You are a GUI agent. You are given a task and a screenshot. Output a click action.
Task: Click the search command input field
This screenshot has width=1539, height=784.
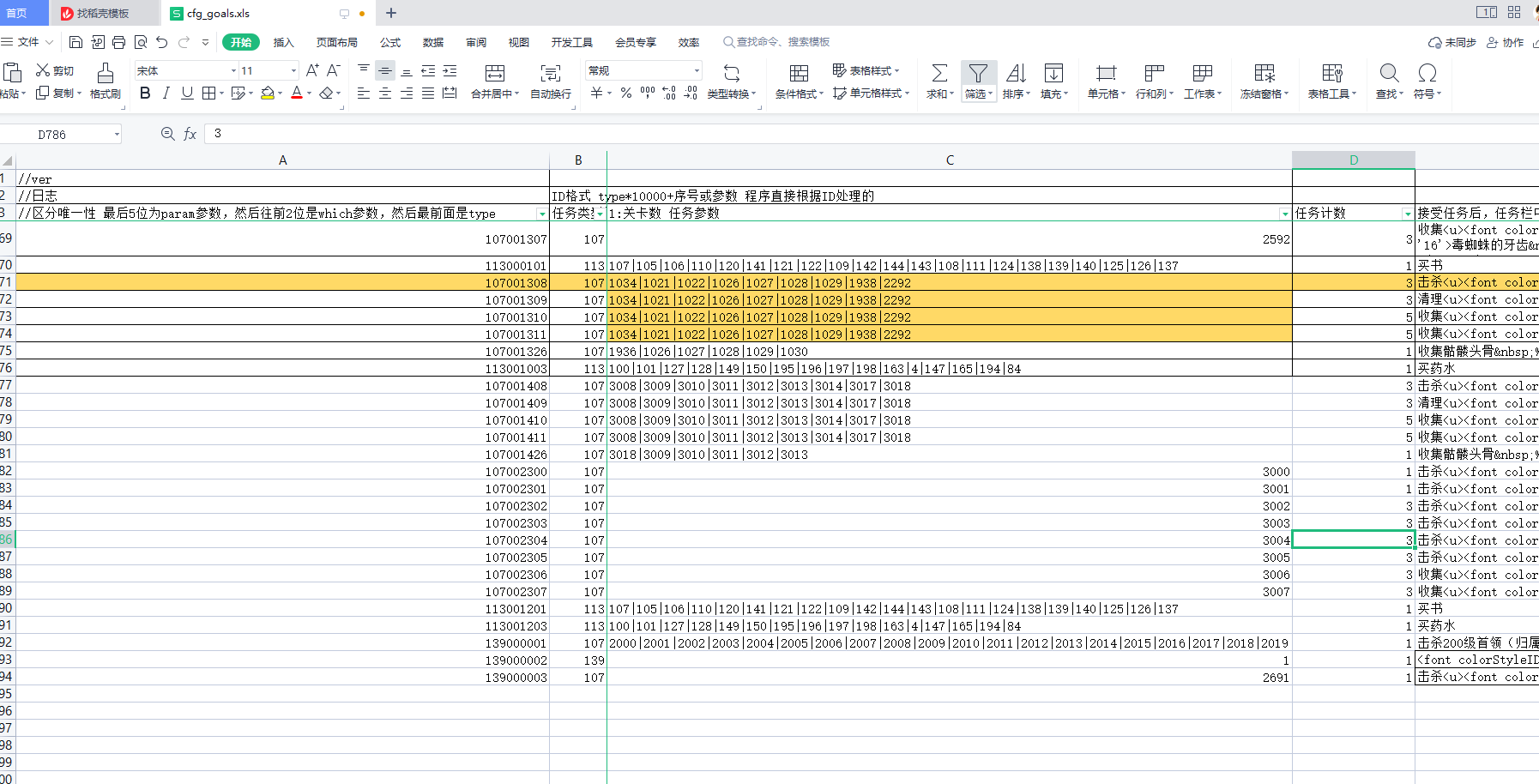point(776,42)
